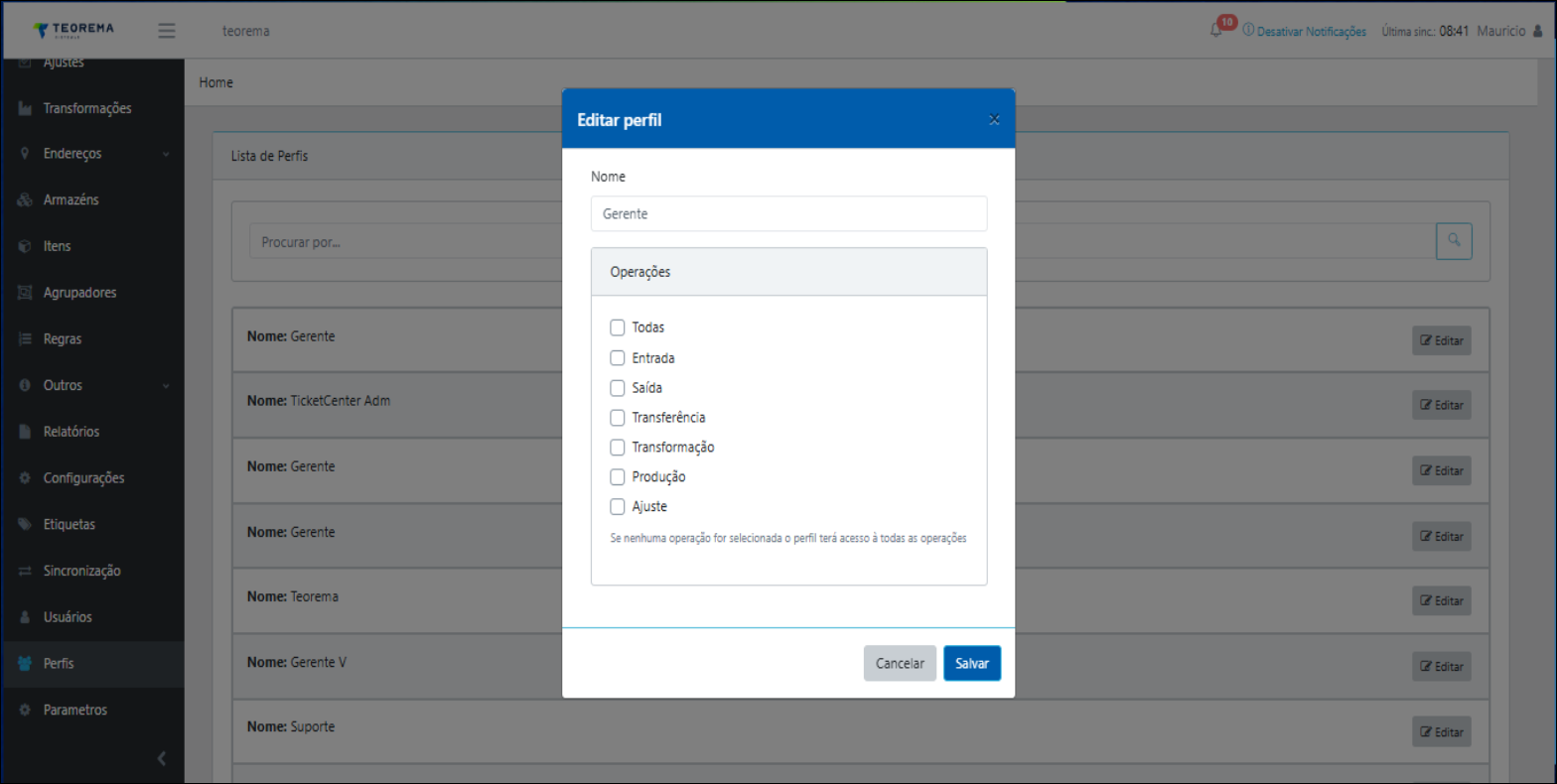This screenshot has width=1557, height=784.
Task: Open Etiquetas in the sidebar
Action: [x=70, y=524]
